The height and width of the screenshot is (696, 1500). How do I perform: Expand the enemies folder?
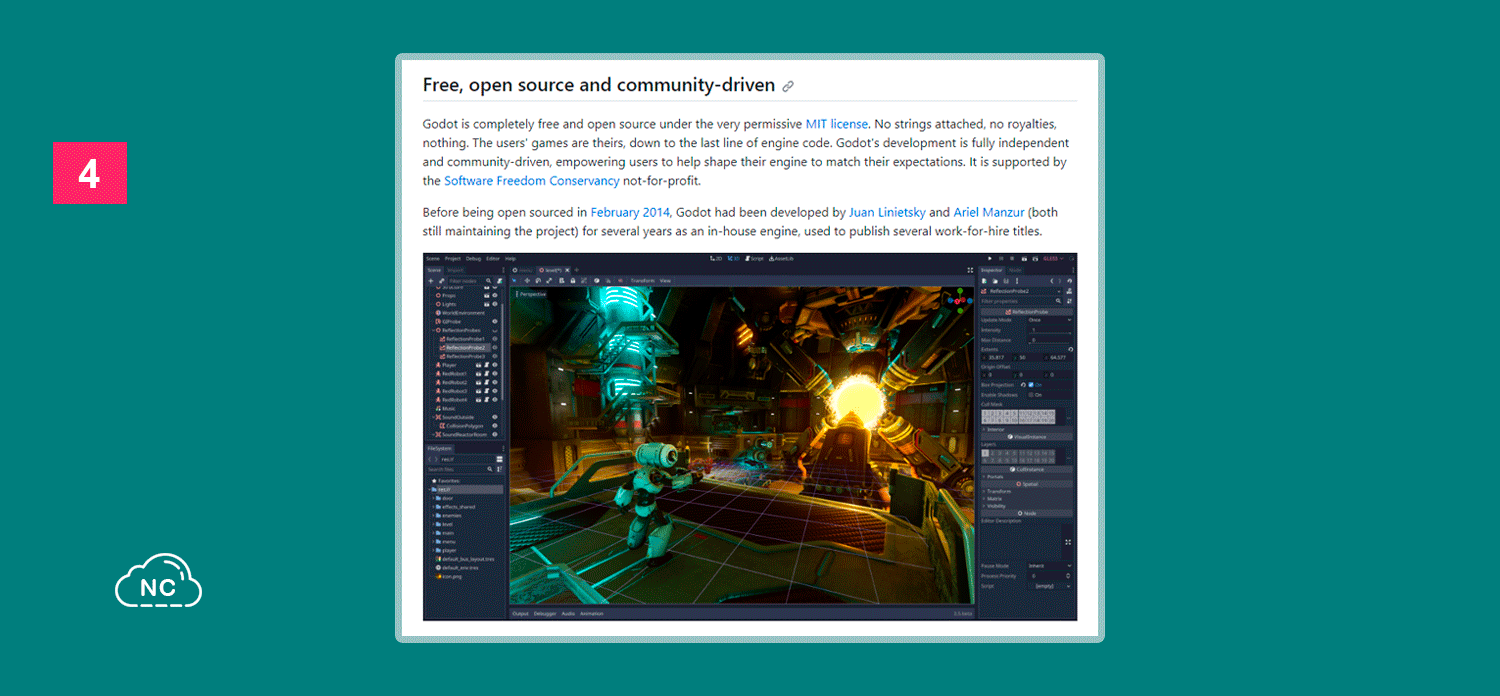pos(433,515)
